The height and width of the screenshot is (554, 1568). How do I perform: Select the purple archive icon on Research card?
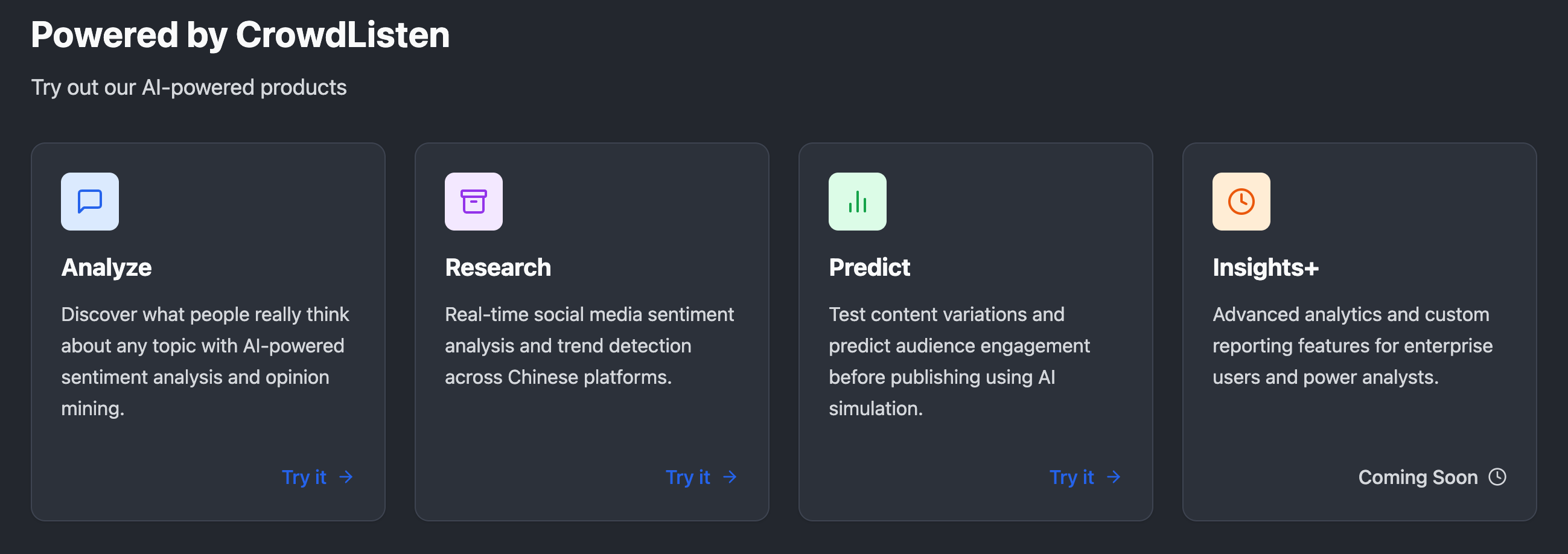click(474, 202)
